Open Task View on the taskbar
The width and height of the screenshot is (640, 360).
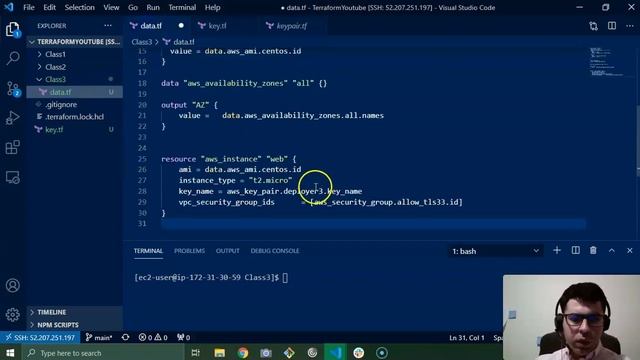coord(196,353)
